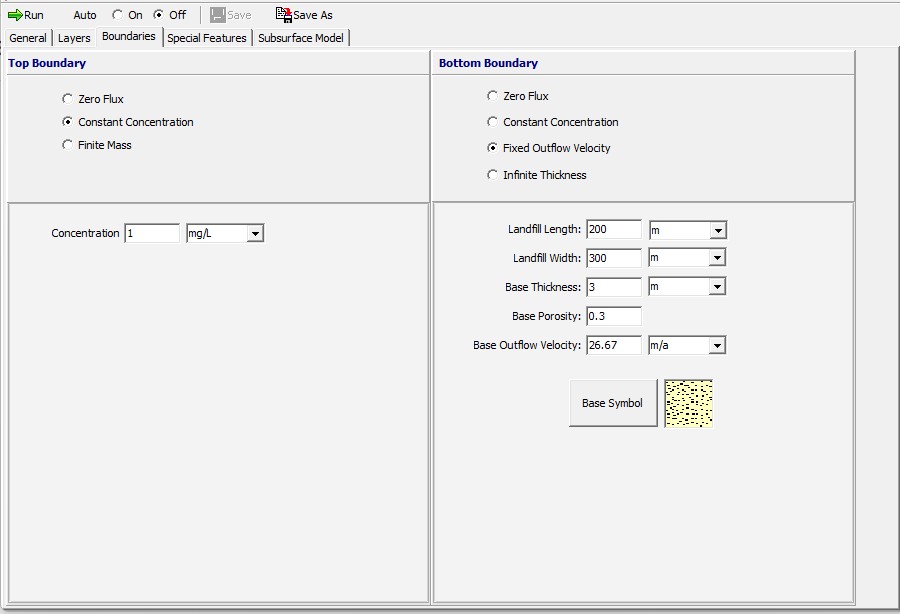Screen dimensions: 900x614
Task: Choose Finite Mass top boundary option
Action: (68, 145)
